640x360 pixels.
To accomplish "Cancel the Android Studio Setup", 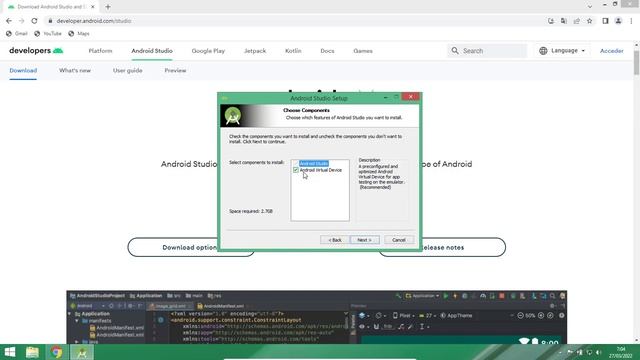I will (x=398, y=240).
